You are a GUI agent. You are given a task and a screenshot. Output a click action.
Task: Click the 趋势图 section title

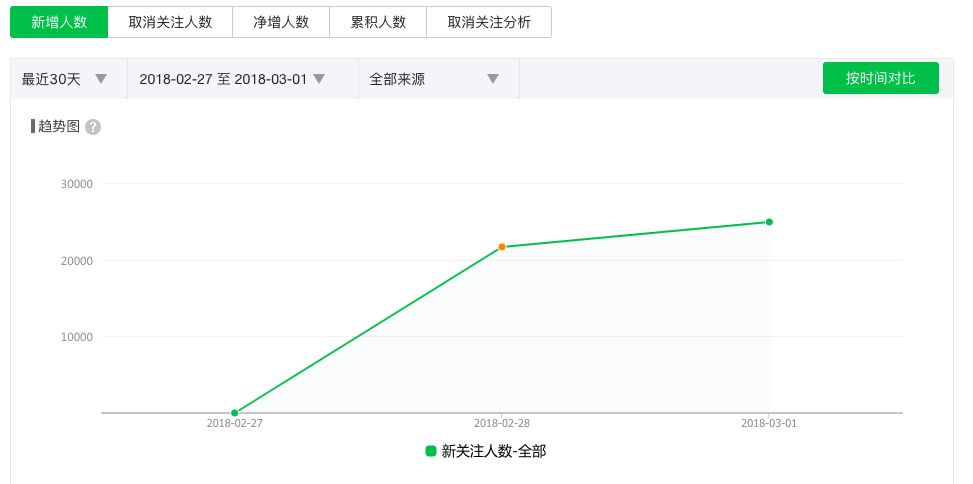click(58, 127)
